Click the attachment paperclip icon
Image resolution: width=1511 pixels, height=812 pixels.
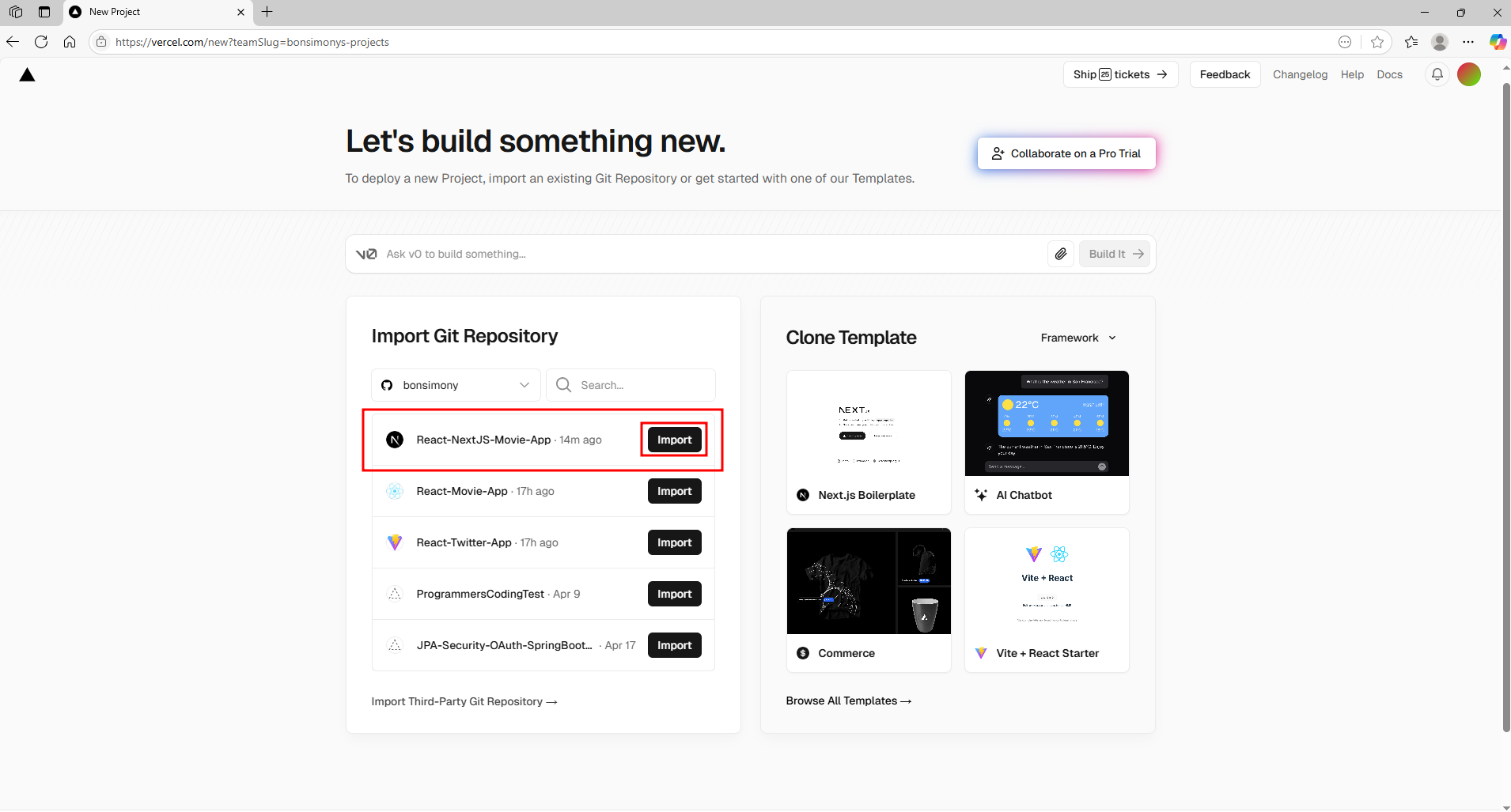[1061, 254]
